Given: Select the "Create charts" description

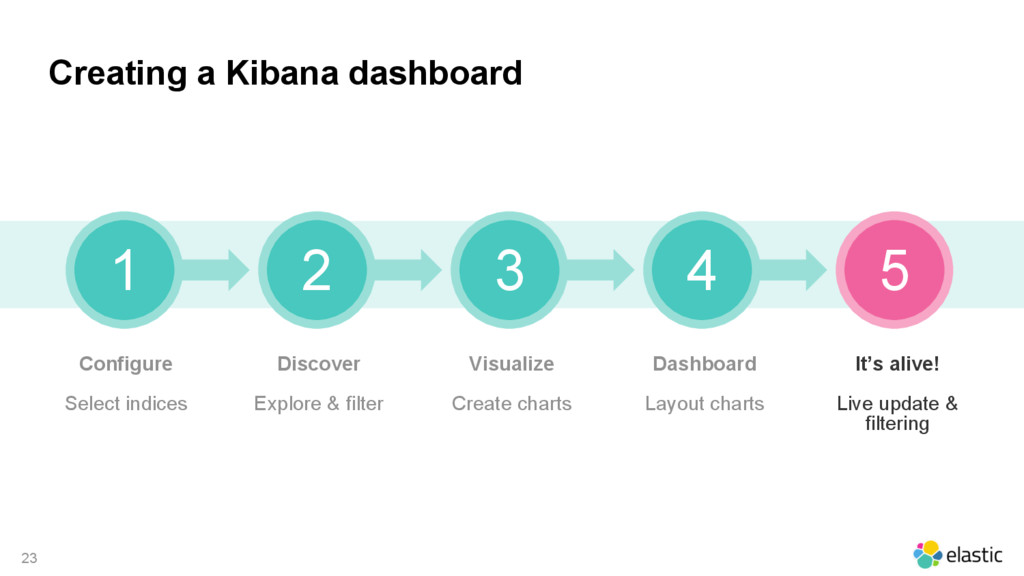Looking at the screenshot, I should click(511, 404).
